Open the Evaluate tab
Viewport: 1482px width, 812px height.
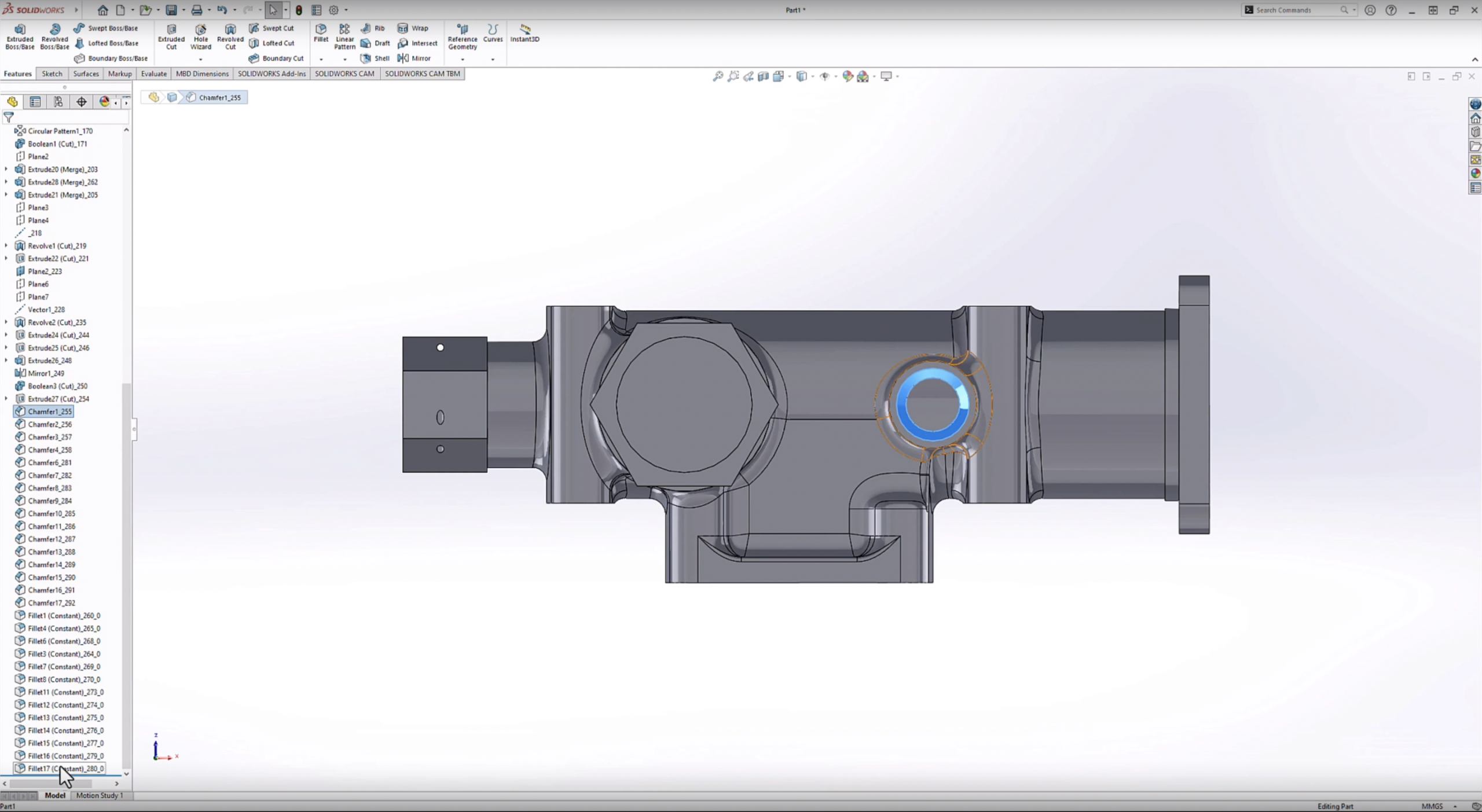(153, 74)
